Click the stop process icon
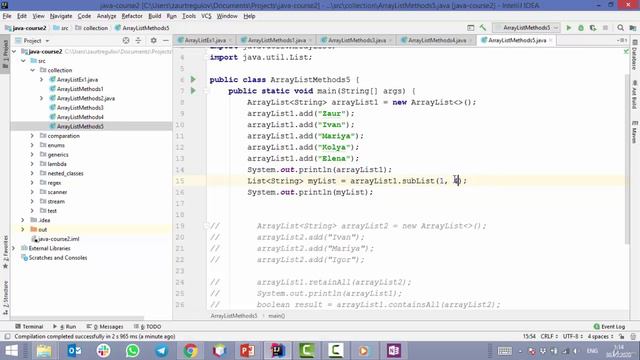 605,28
